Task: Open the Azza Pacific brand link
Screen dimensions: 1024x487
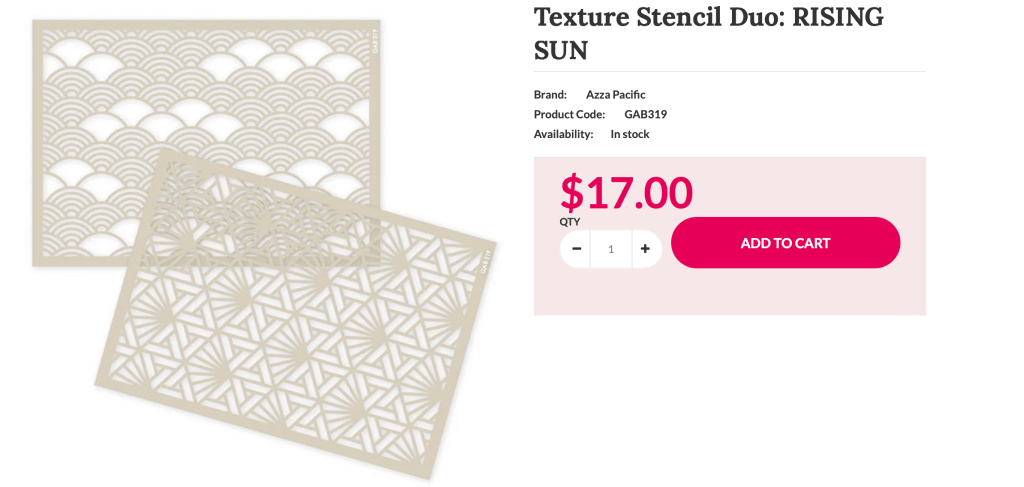Action: (x=615, y=94)
